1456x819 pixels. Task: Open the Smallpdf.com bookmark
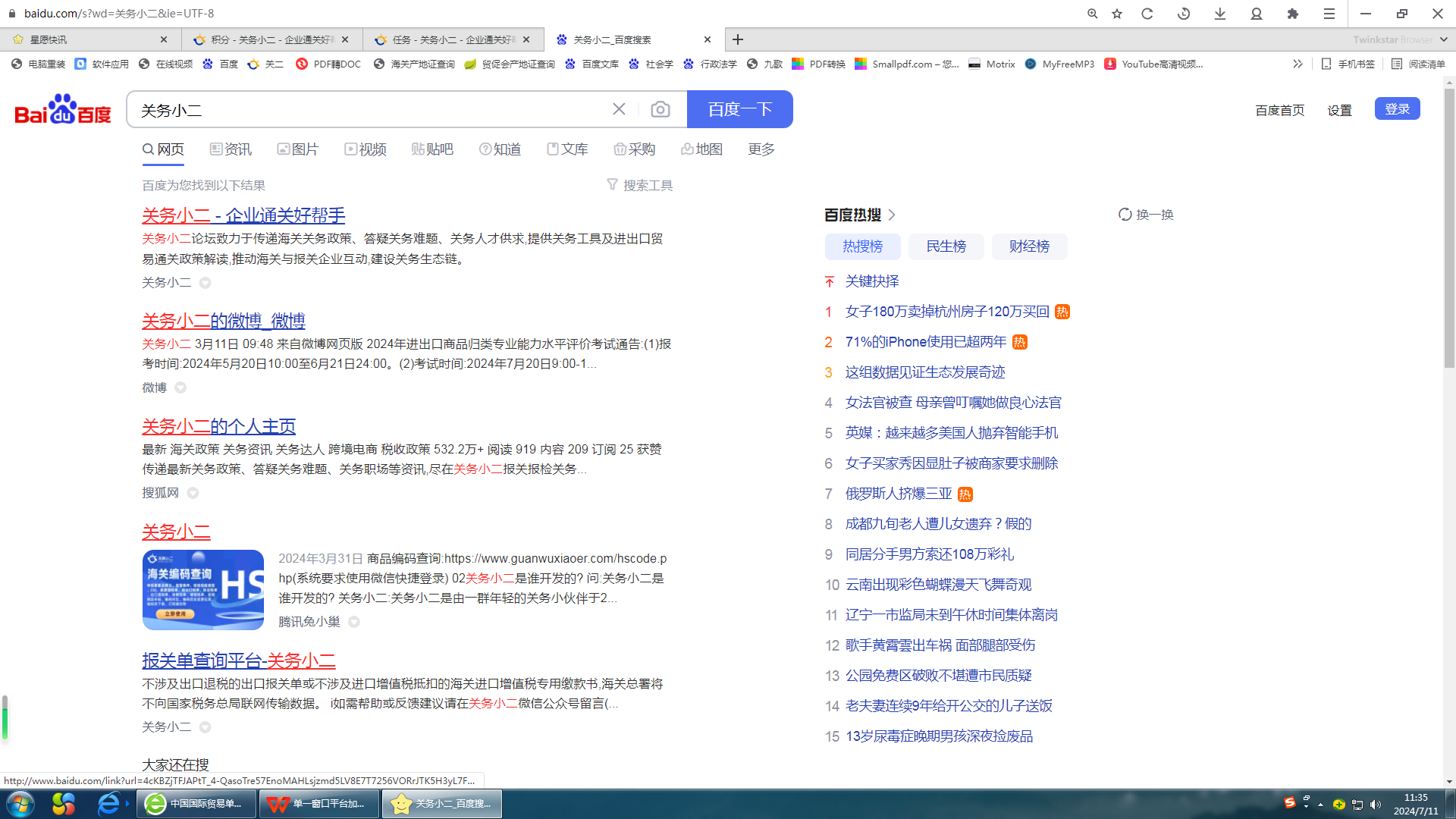point(907,64)
